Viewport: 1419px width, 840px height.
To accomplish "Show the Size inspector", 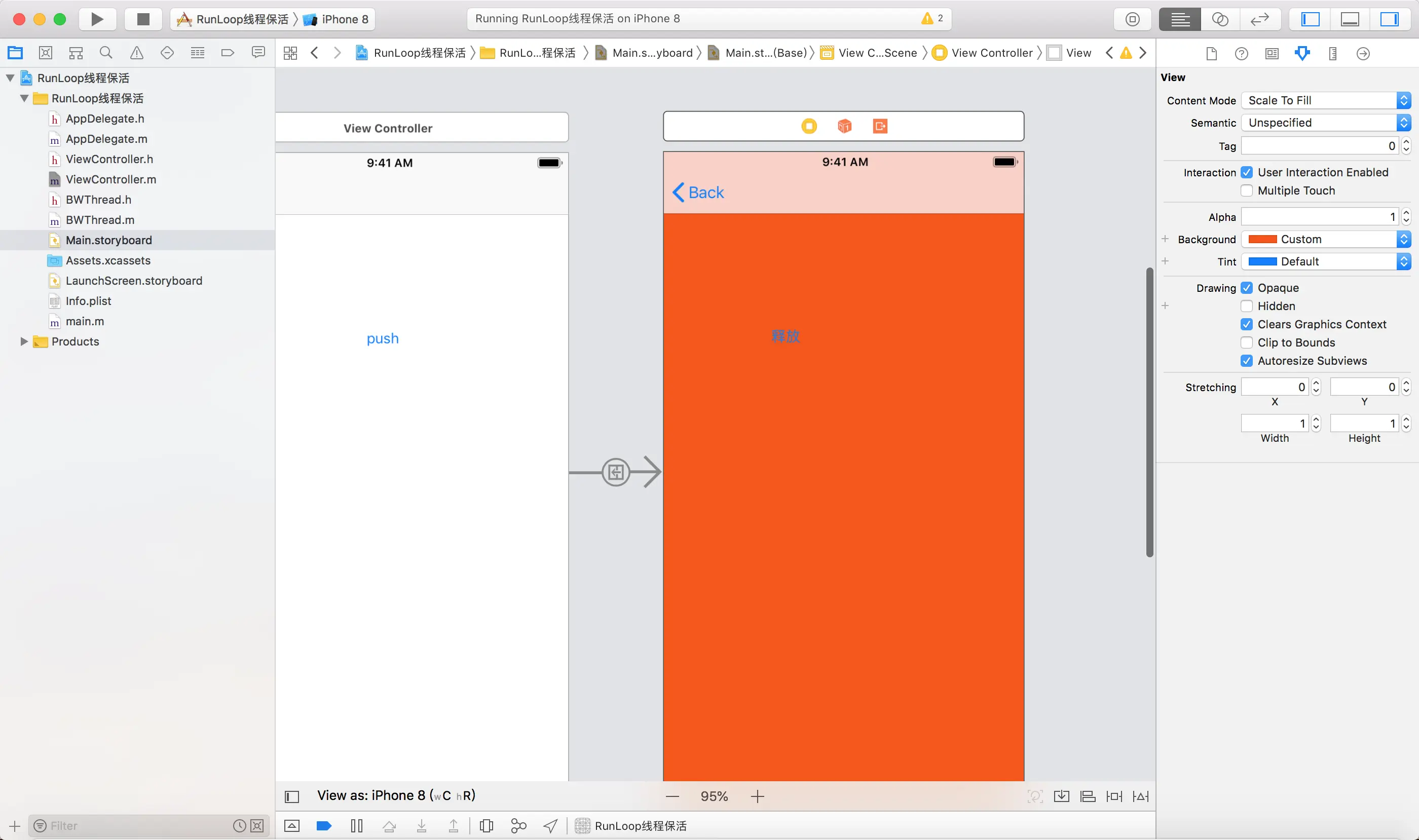I will pos(1332,54).
